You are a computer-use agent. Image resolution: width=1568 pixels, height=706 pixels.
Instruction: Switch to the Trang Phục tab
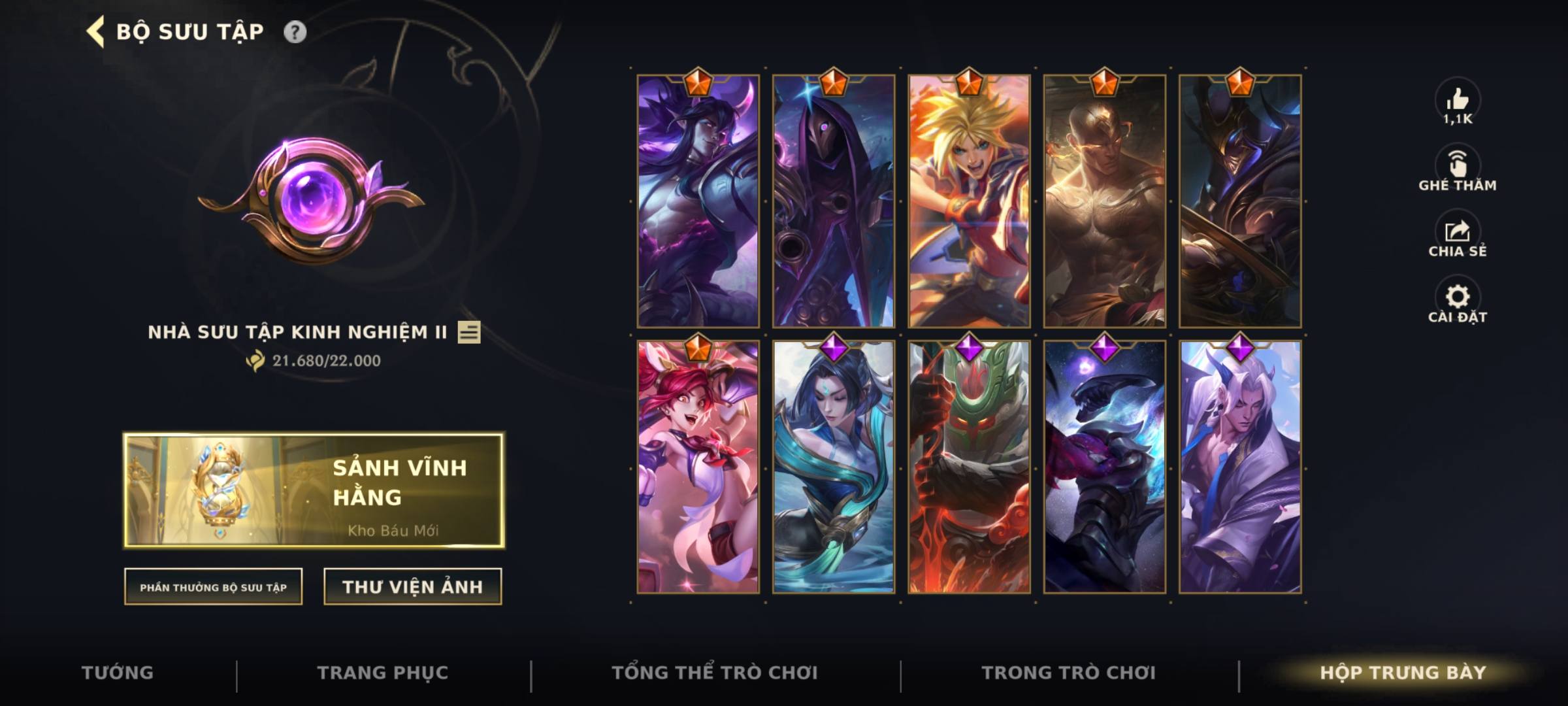tap(383, 673)
